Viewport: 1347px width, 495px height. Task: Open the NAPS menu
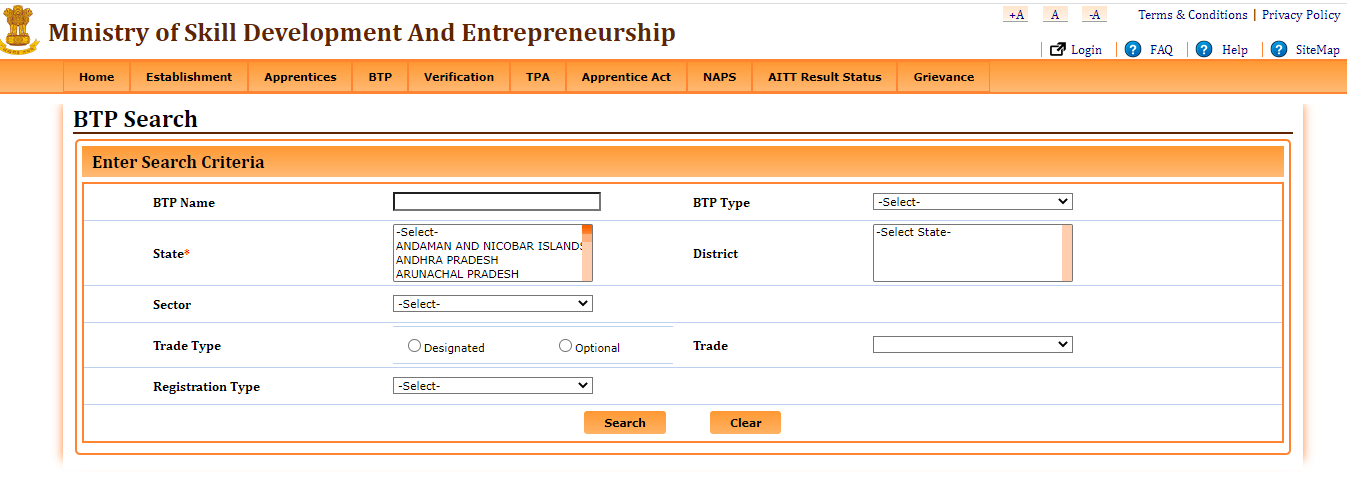[x=719, y=77]
